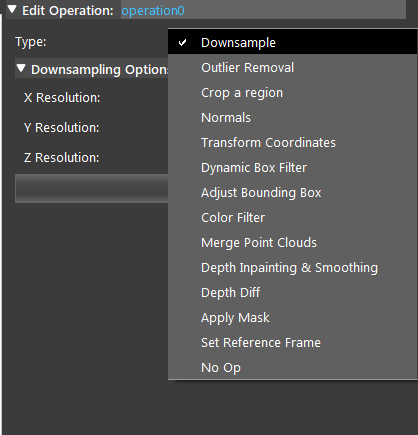This screenshot has width=418, height=435.
Task: Select Depth Inpainting & Smoothing
Action: click(x=292, y=268)
